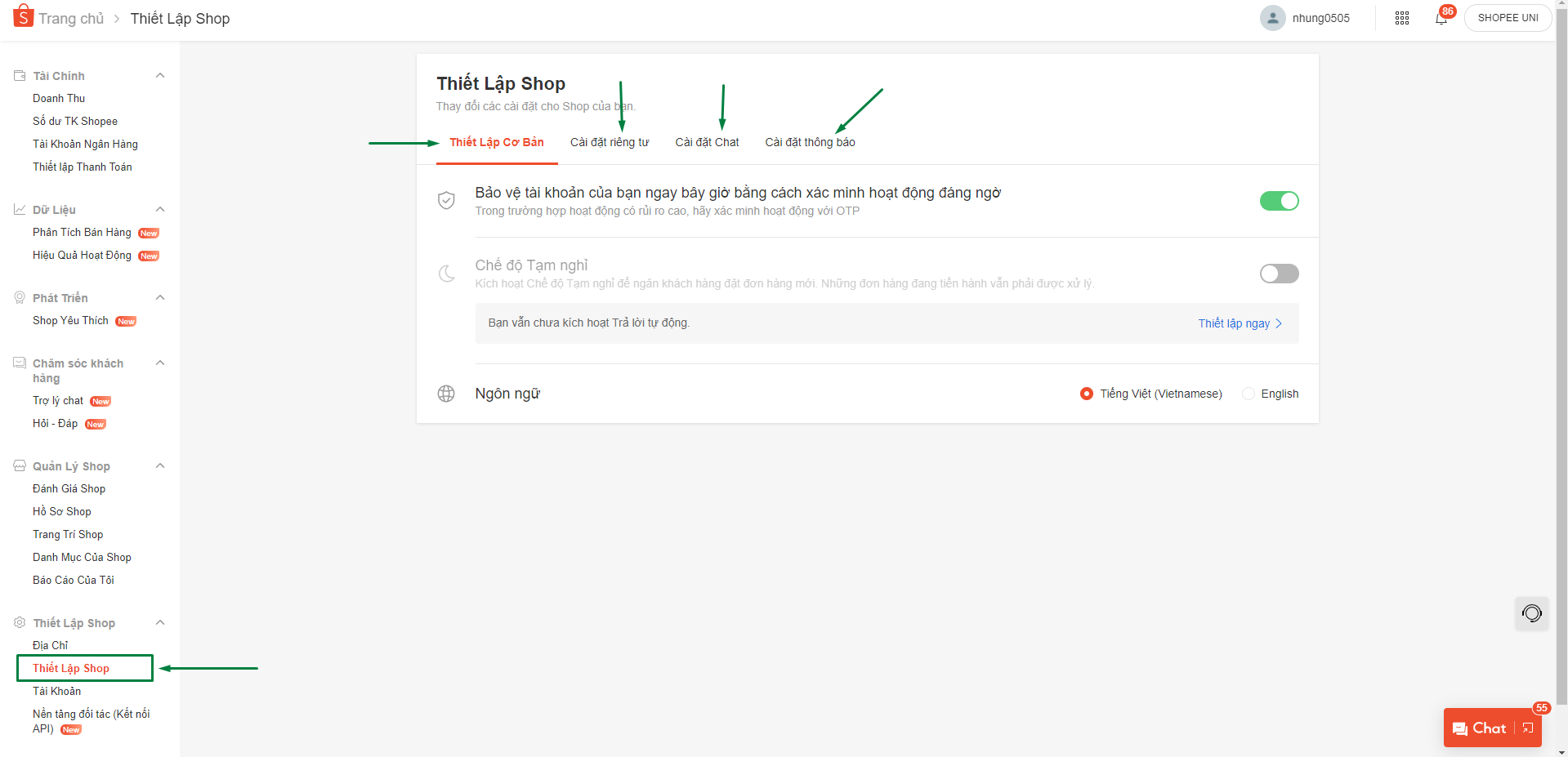Viewport: 1568px width, 757px height.
Task: Click the Shopee logo in top left corner
Action: point(24,16)
